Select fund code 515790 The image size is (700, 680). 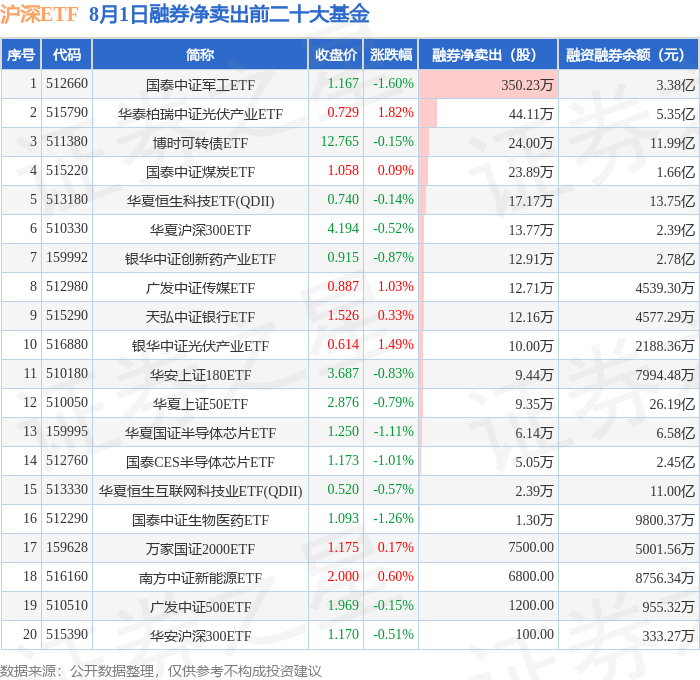(x=67, y=113)
